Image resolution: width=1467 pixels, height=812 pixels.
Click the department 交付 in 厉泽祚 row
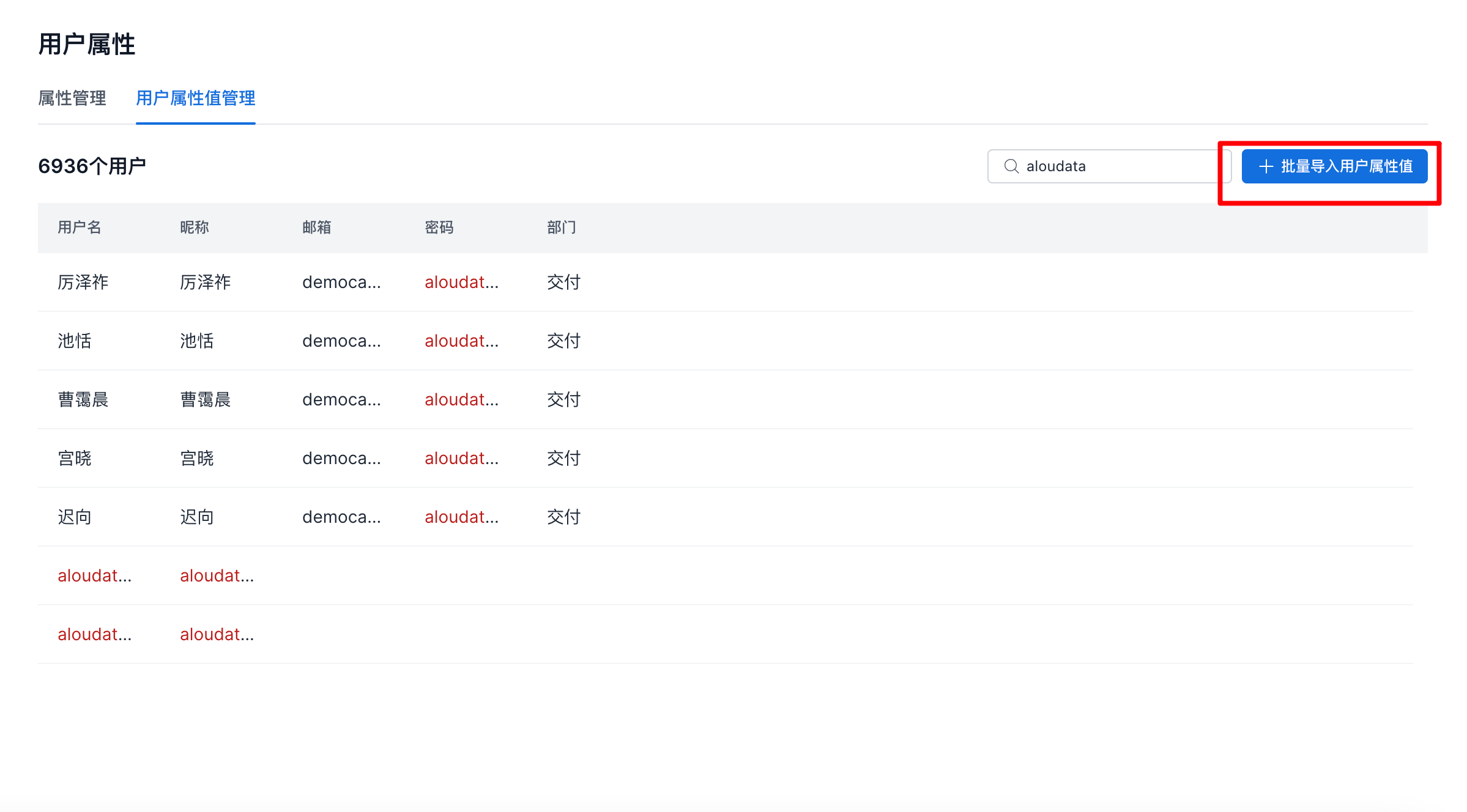tap(563, 282)
